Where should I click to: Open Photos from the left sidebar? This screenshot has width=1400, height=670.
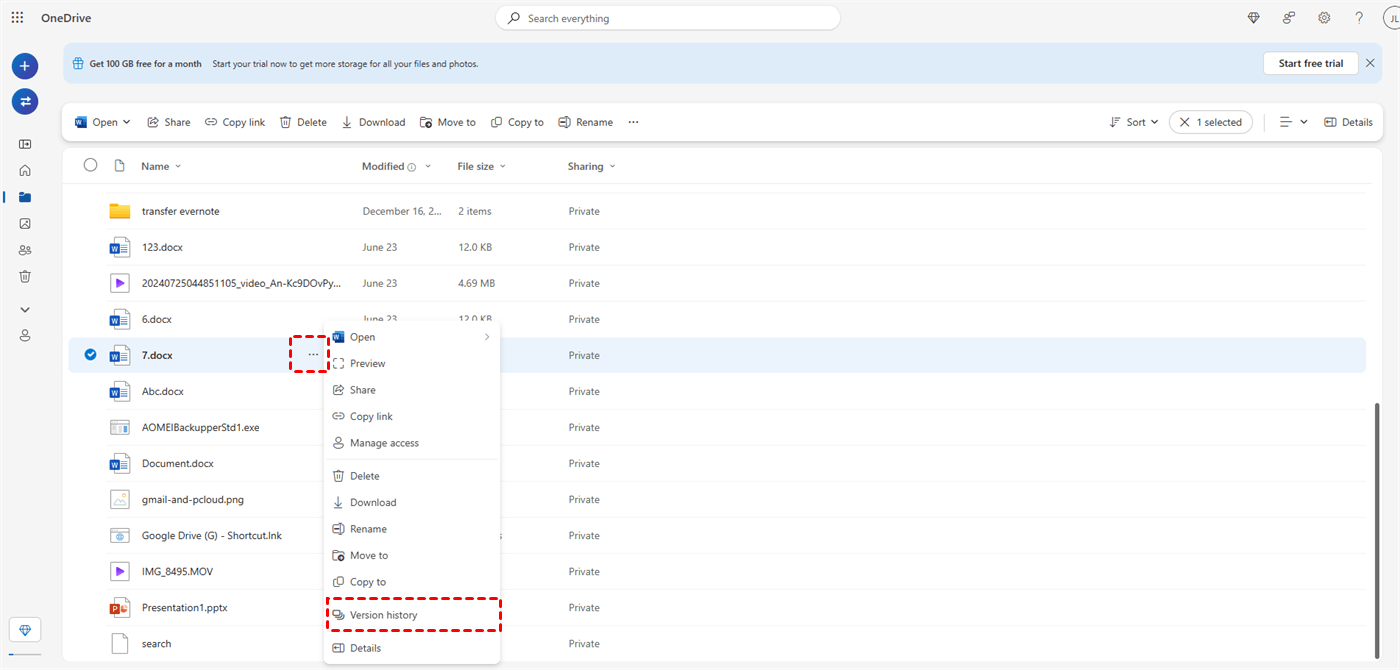pyautogui.click(x=25, y=224)
